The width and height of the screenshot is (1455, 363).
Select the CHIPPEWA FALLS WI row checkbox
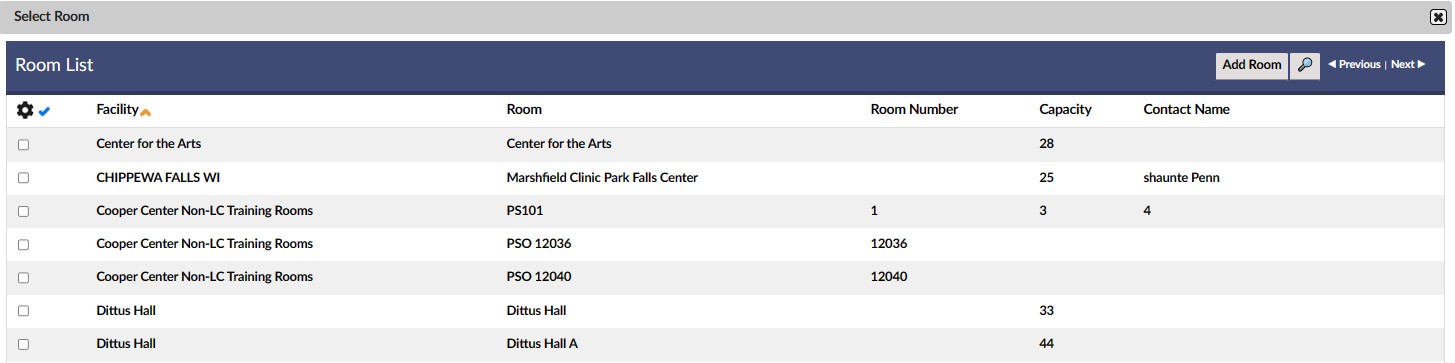pyautogui.click(x=24, y=178)
